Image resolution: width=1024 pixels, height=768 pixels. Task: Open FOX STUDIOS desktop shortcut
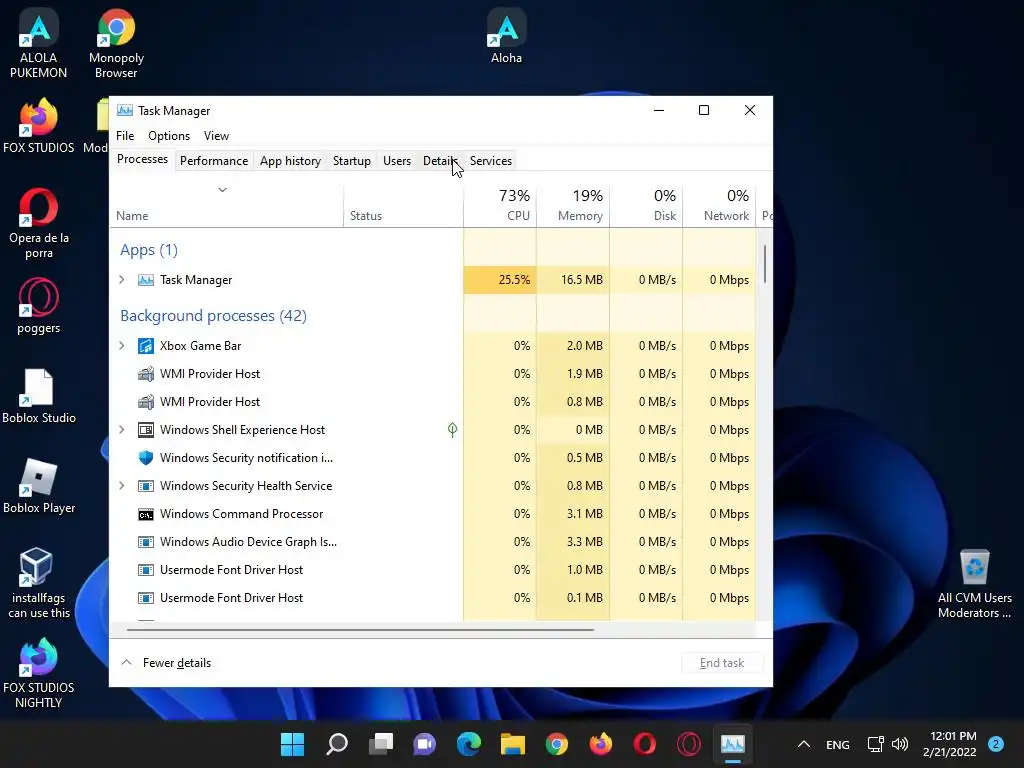[x=39, y=126]
